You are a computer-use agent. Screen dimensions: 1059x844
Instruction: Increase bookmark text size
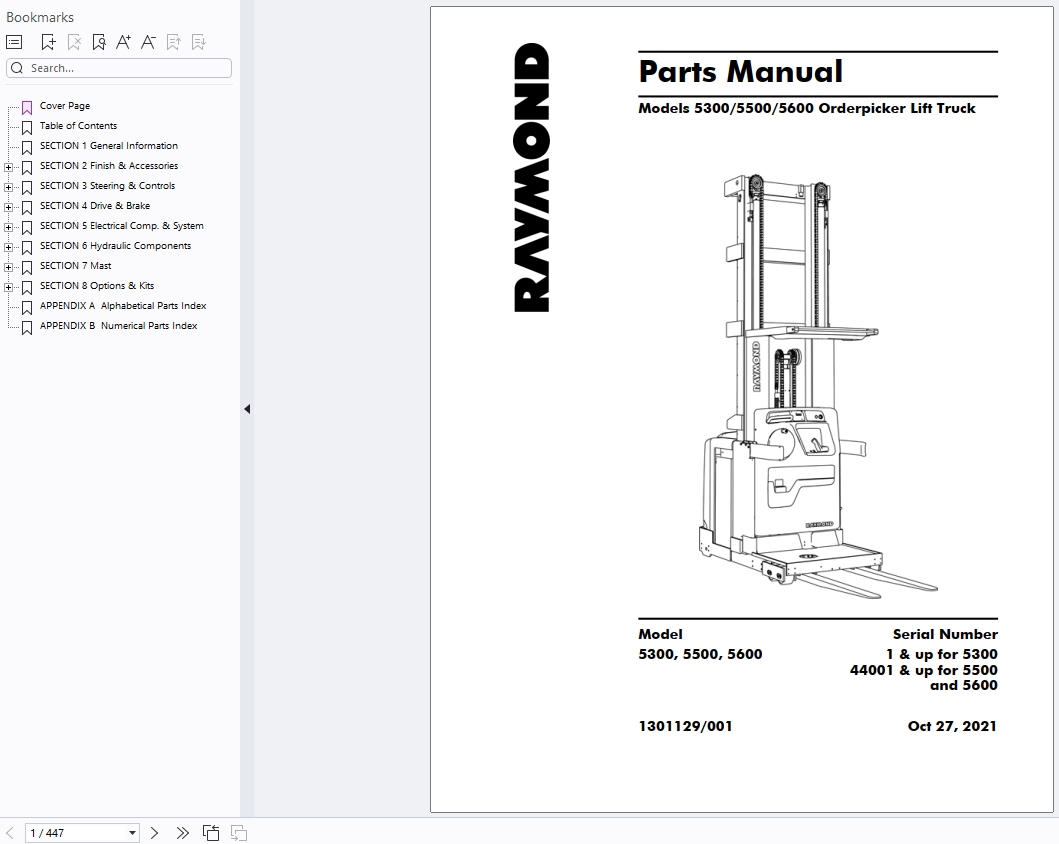click(x=123, y=41)
